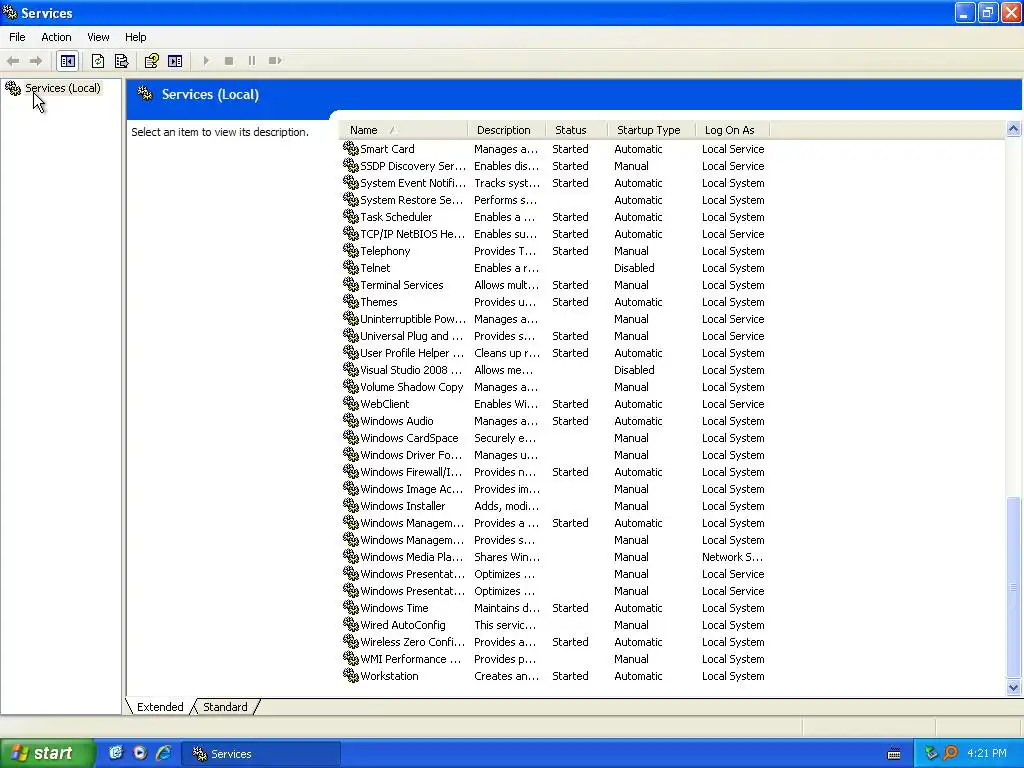Click the Restart Service icon
The width and height of the screenshot is (1024, 768).
coord(275,61)
